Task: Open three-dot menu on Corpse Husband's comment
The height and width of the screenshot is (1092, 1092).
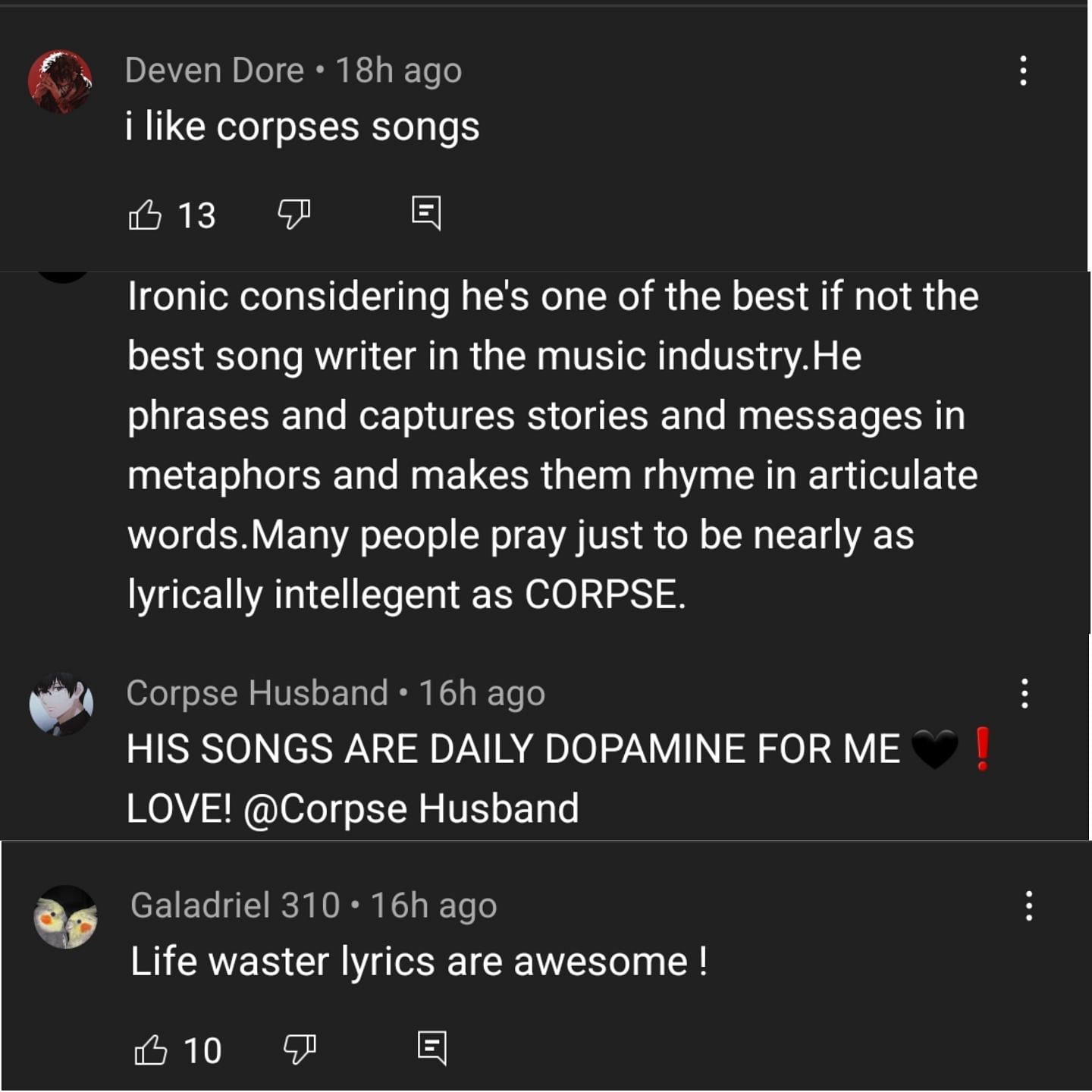Action: pos(1025,693)
